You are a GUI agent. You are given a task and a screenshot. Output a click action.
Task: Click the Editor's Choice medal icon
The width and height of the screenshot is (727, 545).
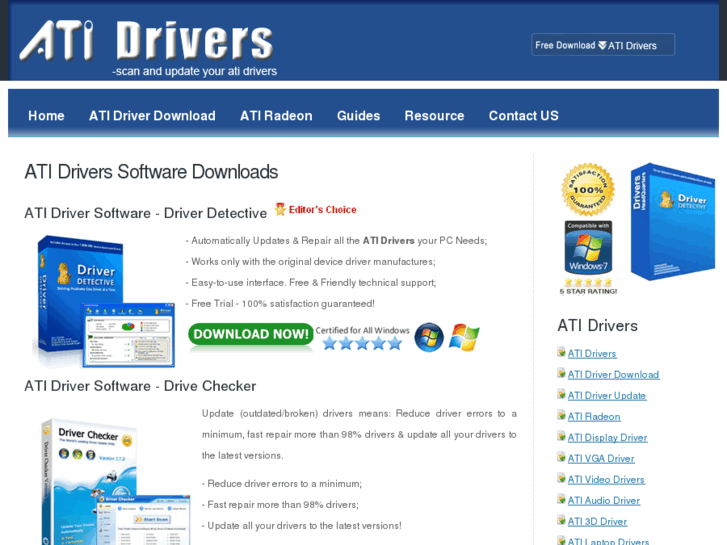click(x=280, y=209)
